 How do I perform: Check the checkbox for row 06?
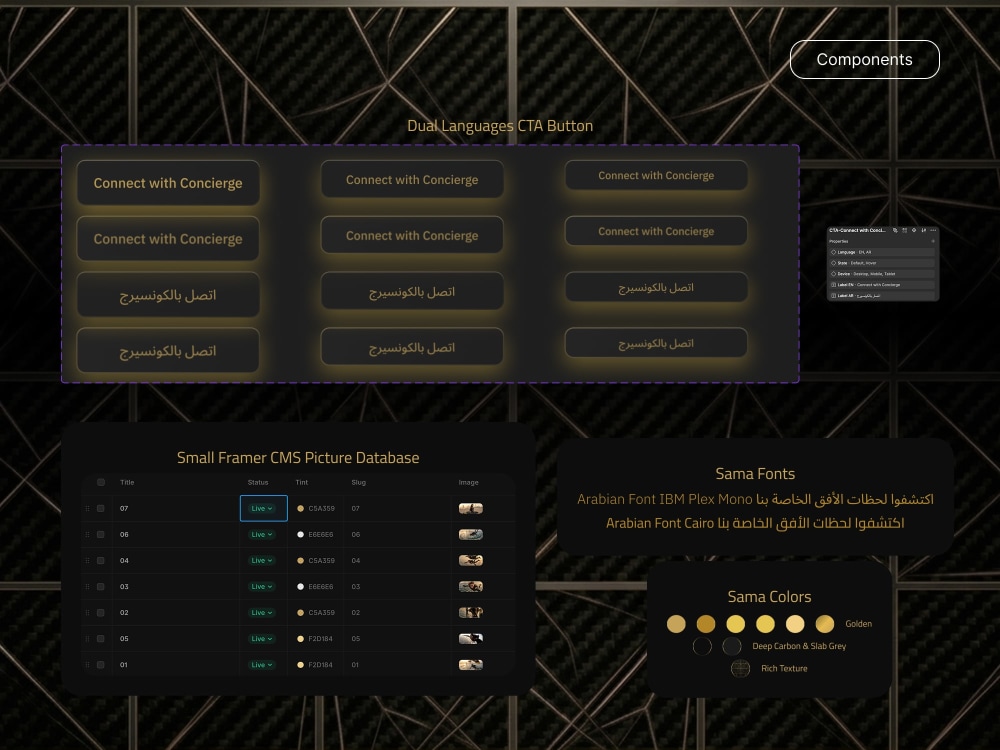101,534
